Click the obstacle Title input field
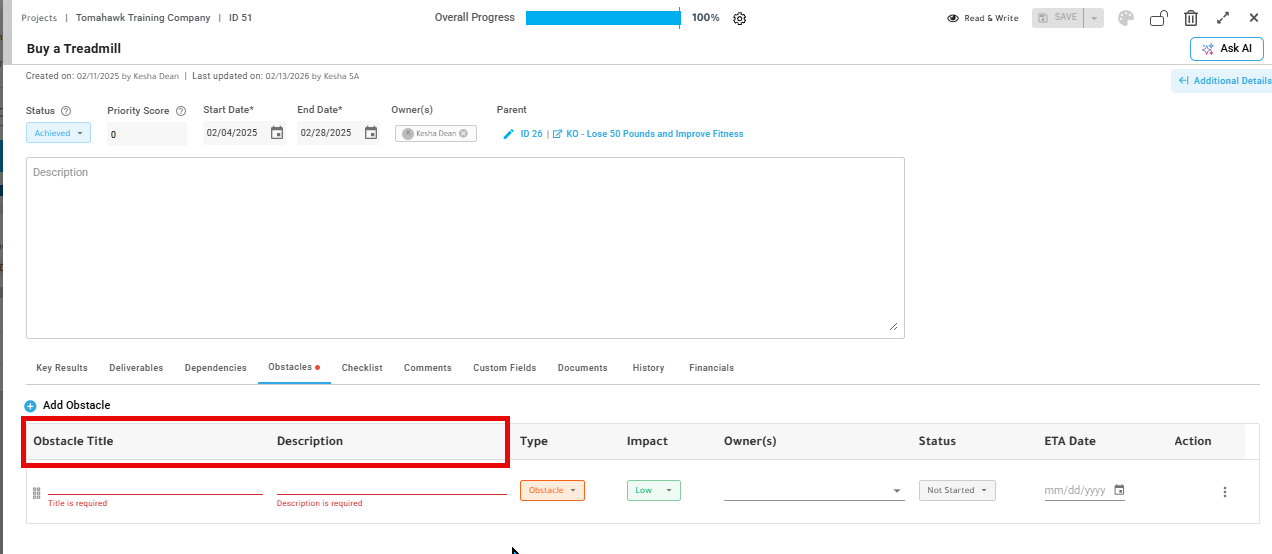This screenshot has width=1272, height=554. [x=155, y=486]
